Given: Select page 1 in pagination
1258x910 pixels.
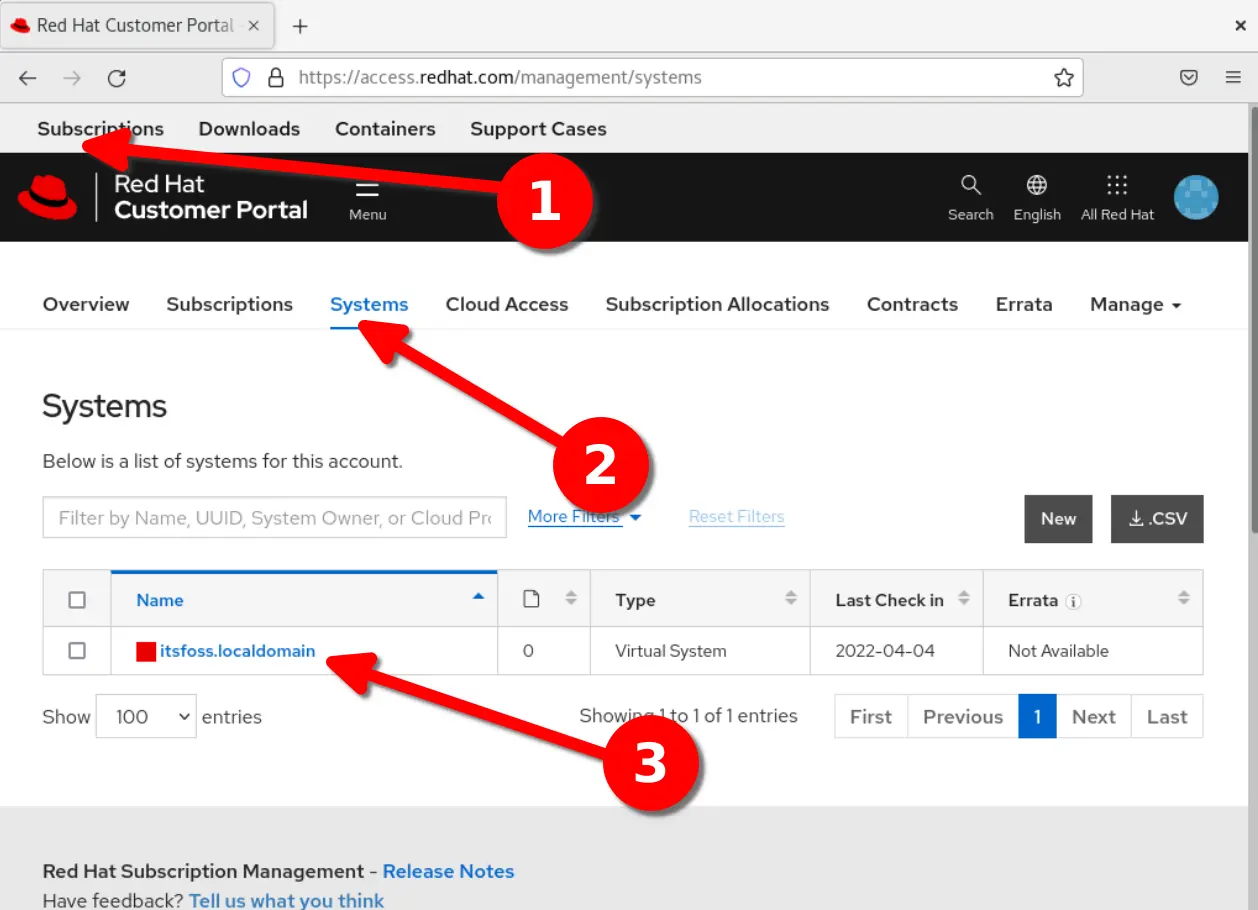Looking at the screenshot, I should (1037, 717).
